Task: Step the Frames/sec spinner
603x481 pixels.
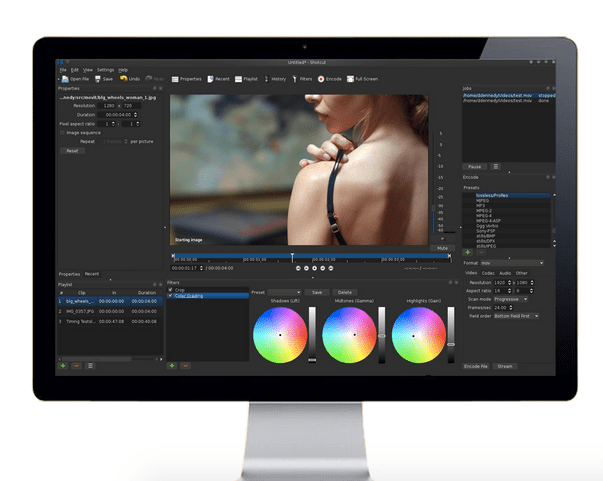Action: 511,308
